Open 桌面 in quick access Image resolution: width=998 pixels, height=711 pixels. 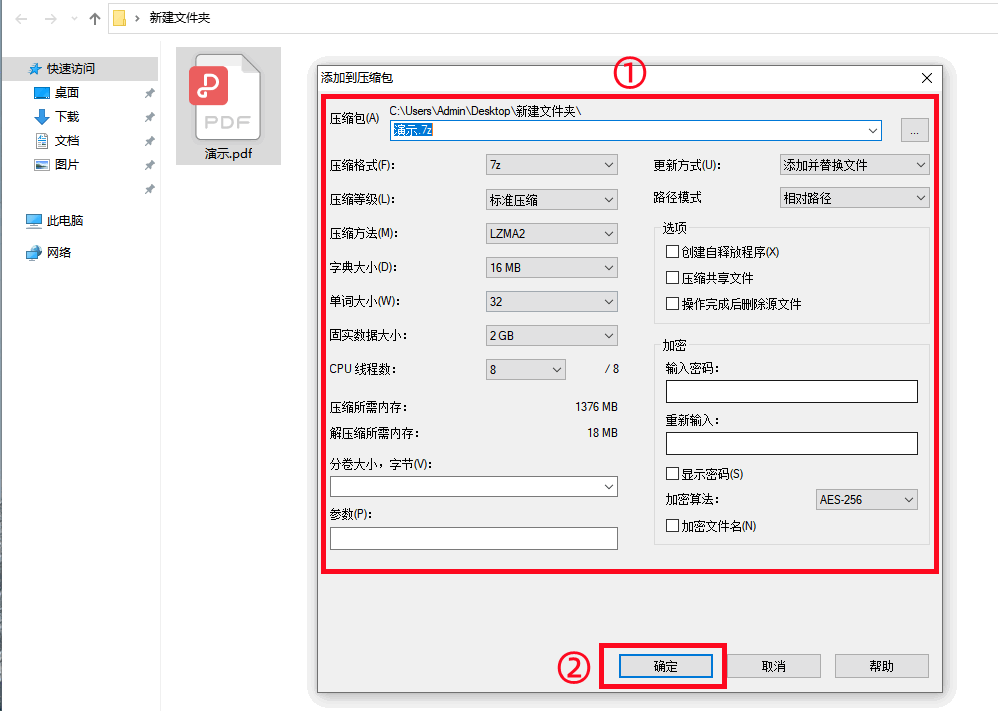pyautogui.click(x=67, y=92)
